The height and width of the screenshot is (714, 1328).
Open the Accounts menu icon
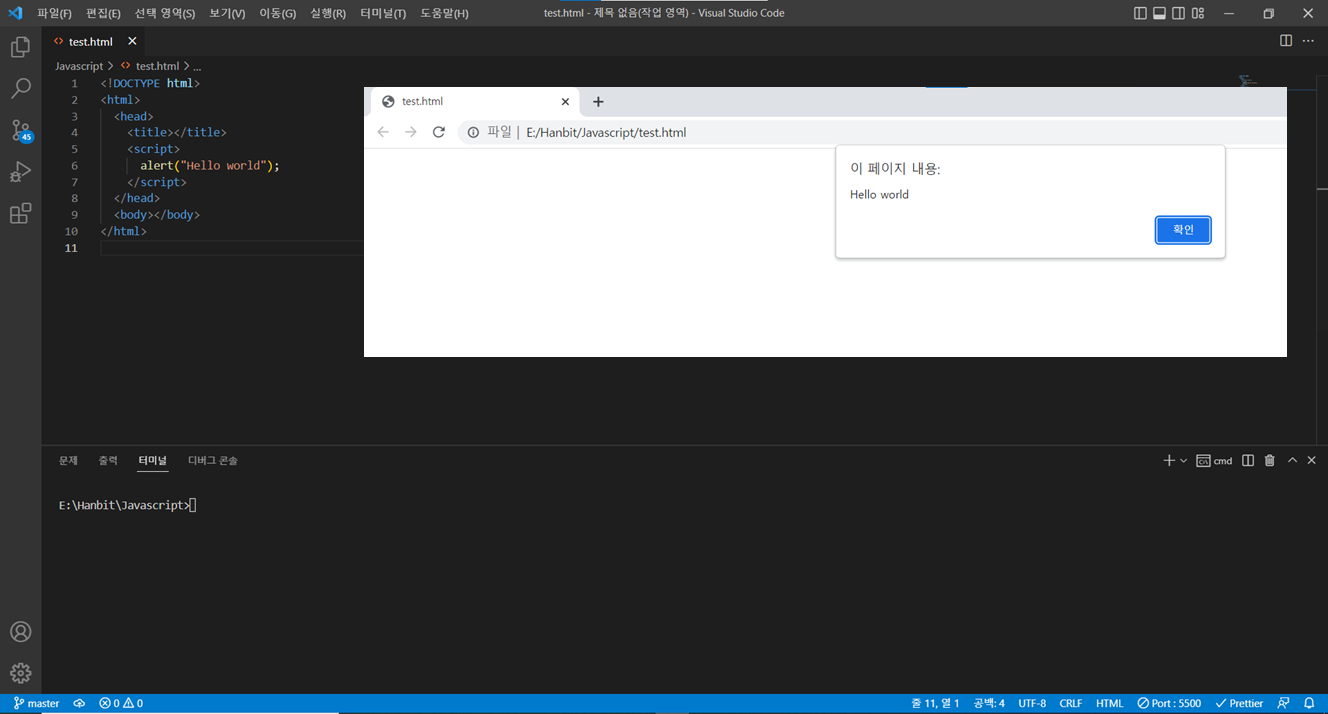click(x=20, y=632)
